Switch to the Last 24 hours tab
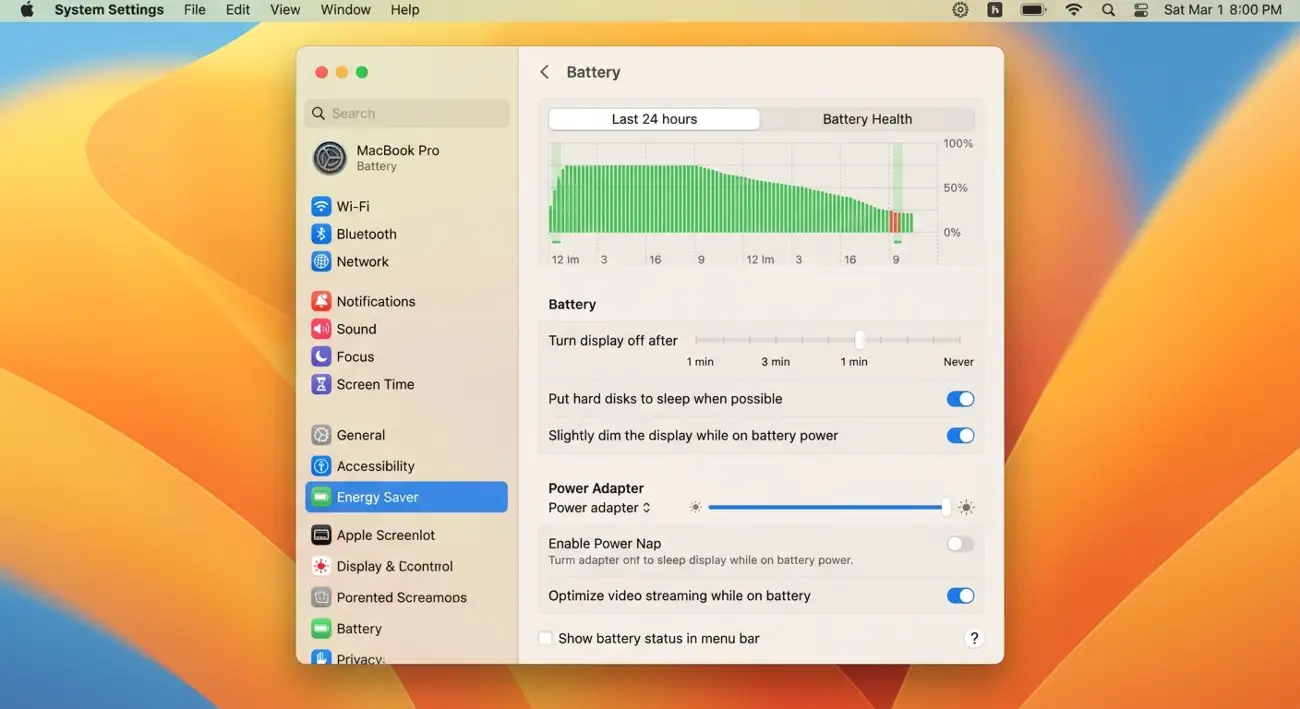 [654, 119]
